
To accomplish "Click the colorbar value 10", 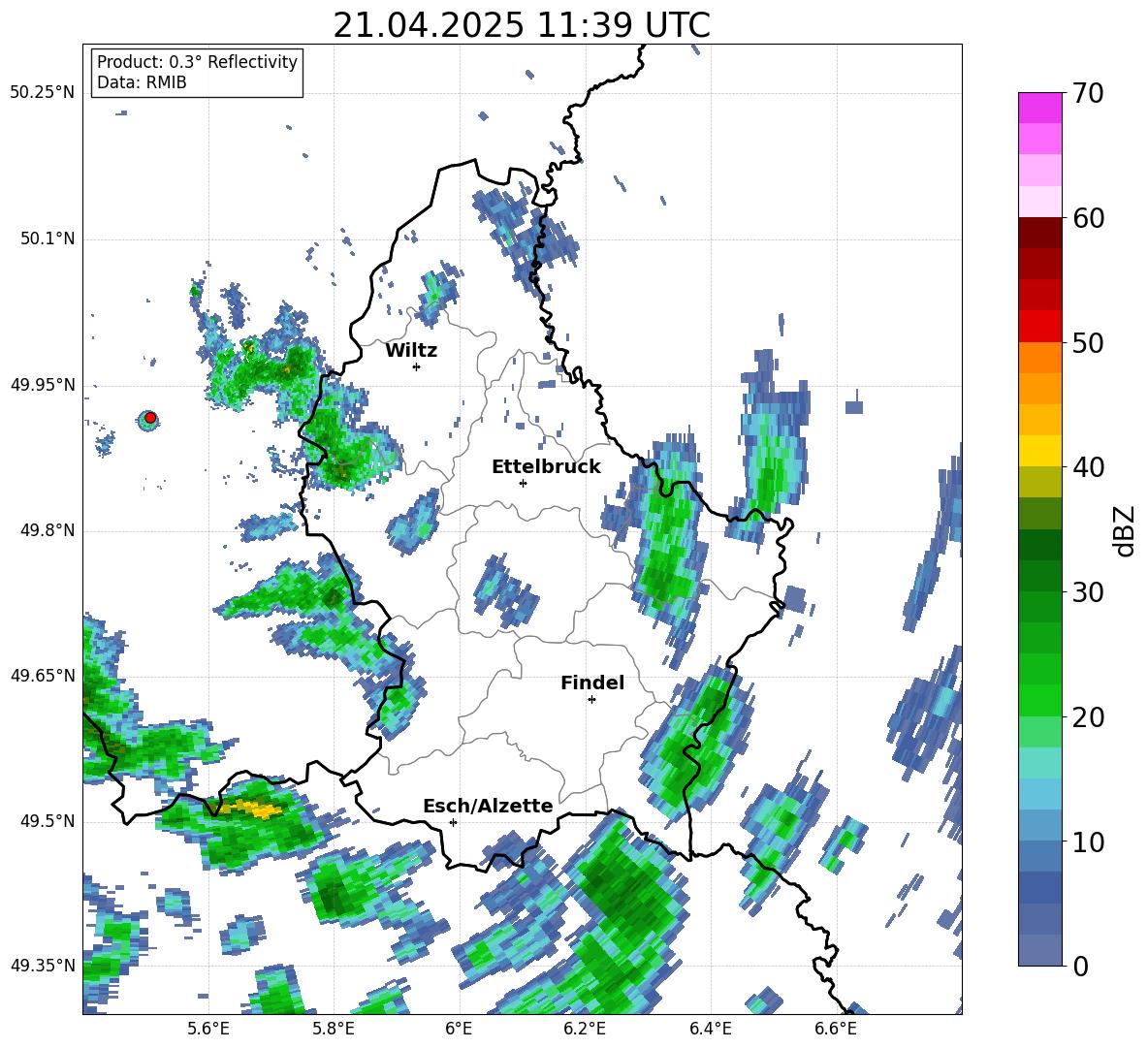I will 1088,842.
